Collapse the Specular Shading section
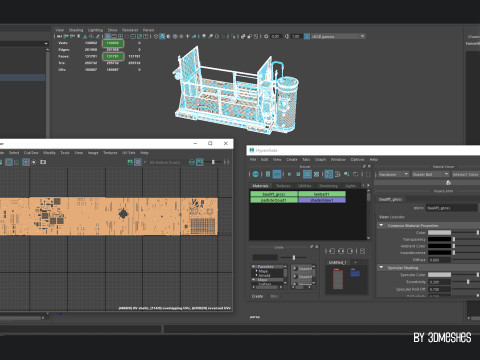Viewport: 480px width, 360px height. (x=381, y=267)
